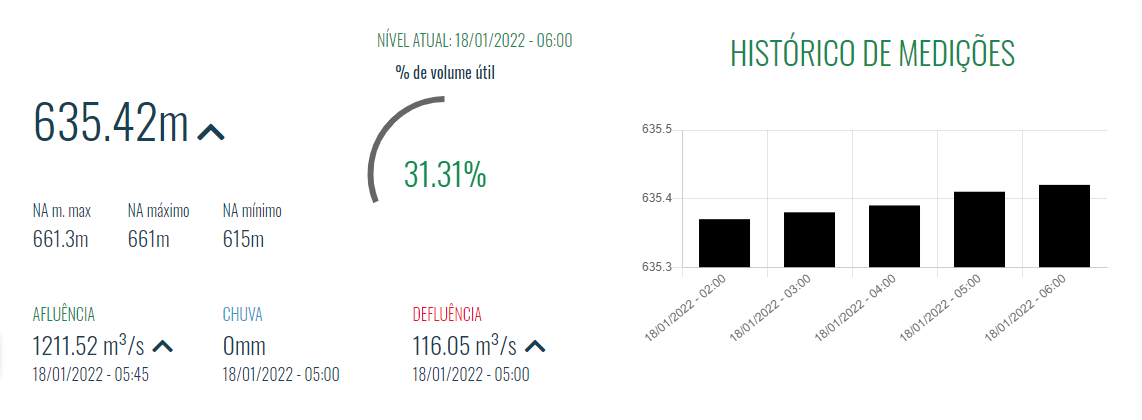Select the 18/01/2022 - 03:00 bar
Image resolution: width=1142 pixels, height=420 pixels.
click(809, 240)
